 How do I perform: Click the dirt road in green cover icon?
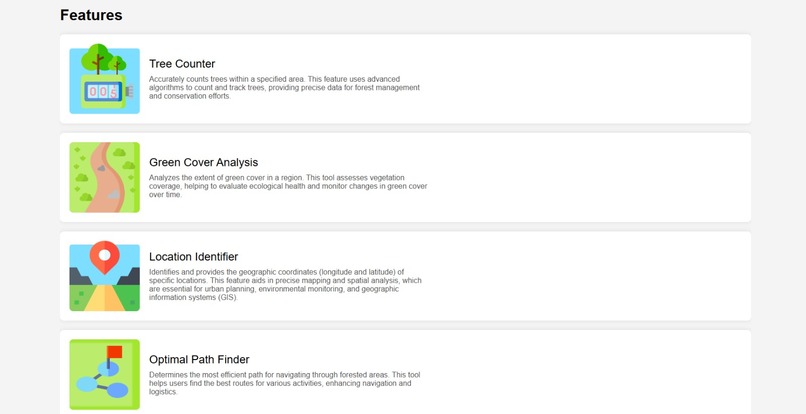pos(106,177)
